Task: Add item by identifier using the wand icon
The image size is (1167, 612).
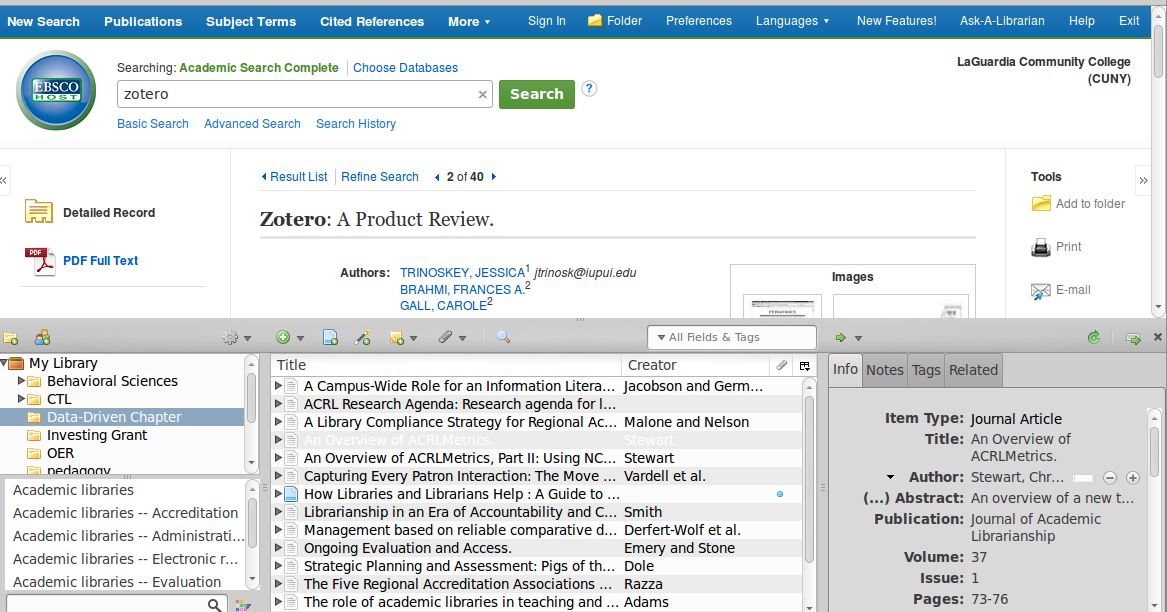Action: coord(361,337)
